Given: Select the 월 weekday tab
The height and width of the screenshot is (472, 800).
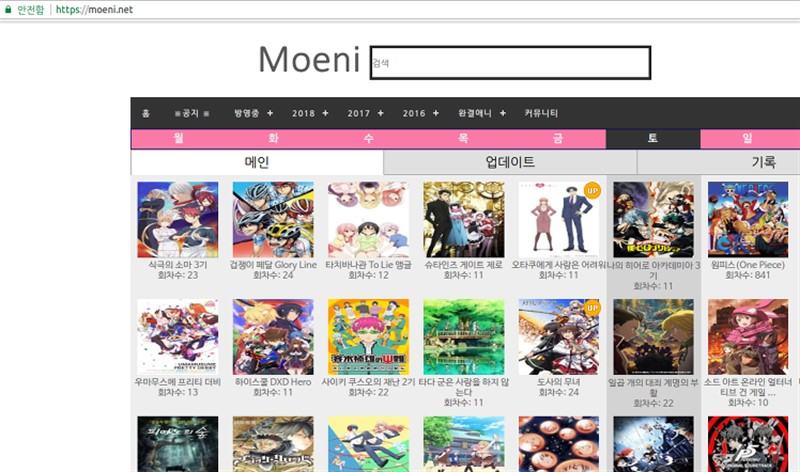Looking at the screenshot, I should [179, 138].
